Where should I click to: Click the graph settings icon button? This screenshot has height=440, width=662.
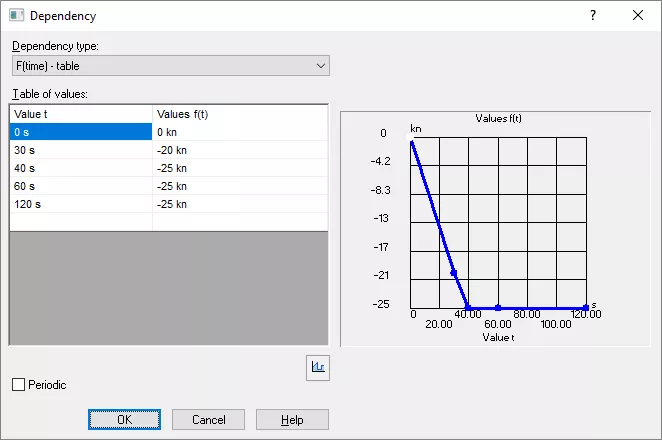point(319,367)
